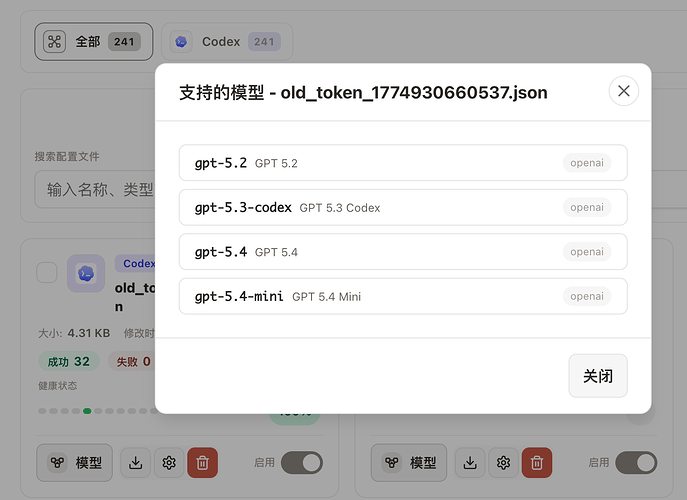Select the gpt-5.4-mini model row
Screen dimensions: 687x500
pos(403,296)
